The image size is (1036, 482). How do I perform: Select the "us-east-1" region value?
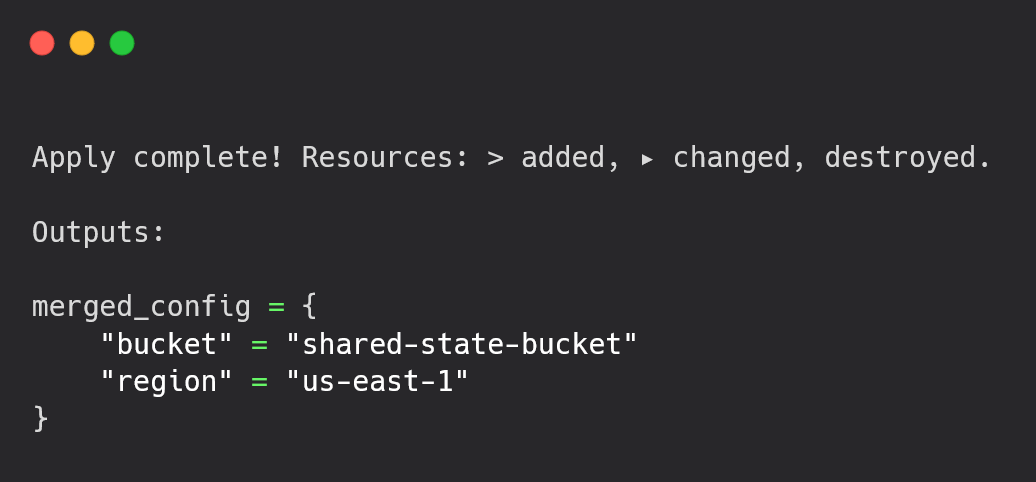[377, 381]
